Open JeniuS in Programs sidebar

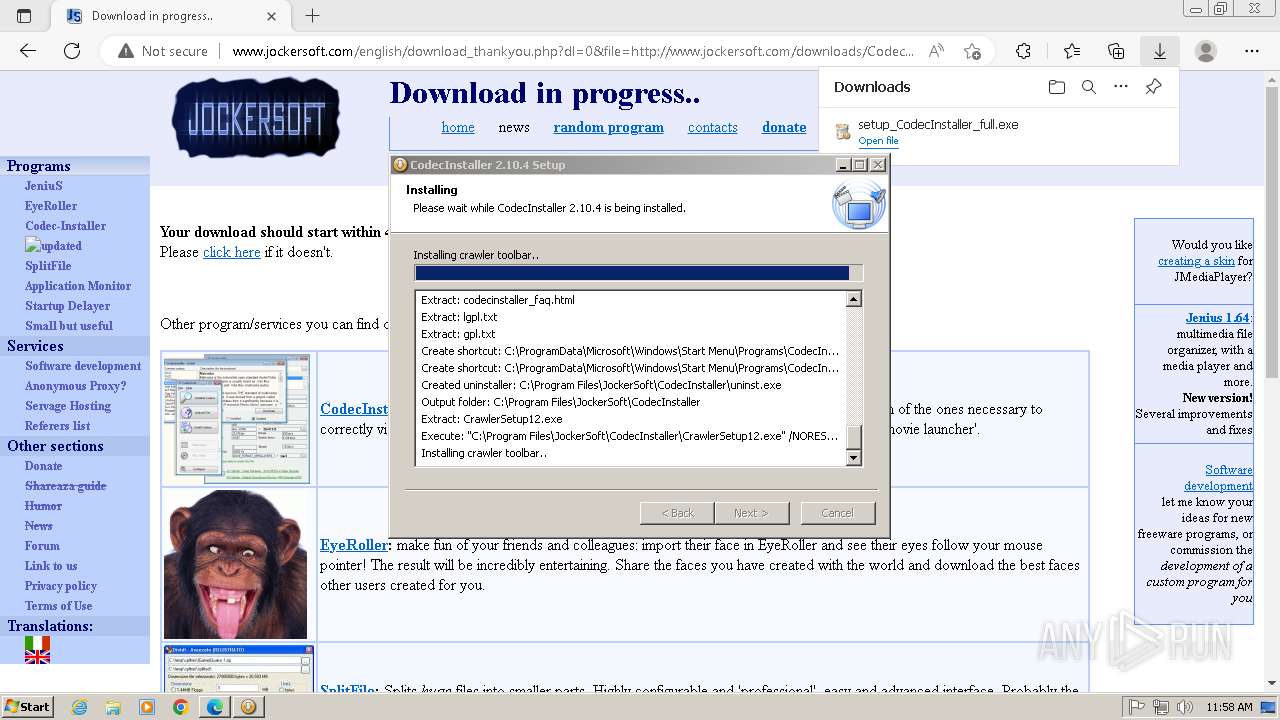[x=44, y=186]
